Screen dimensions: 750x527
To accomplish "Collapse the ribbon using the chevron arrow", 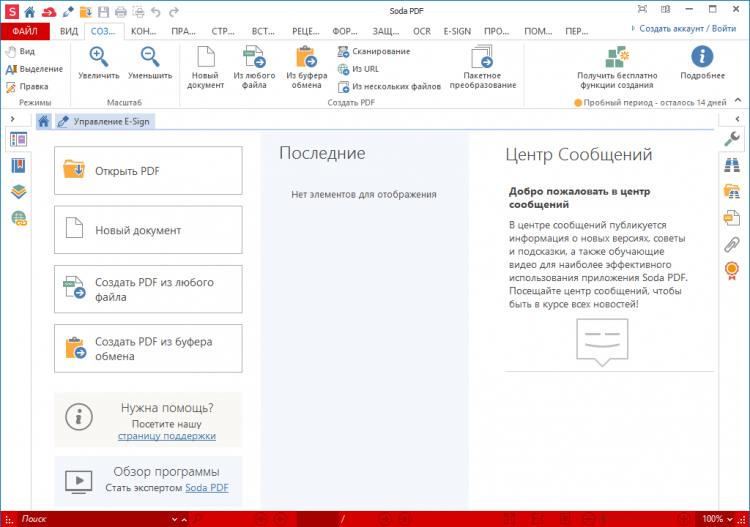I will [x=736, y=101].
